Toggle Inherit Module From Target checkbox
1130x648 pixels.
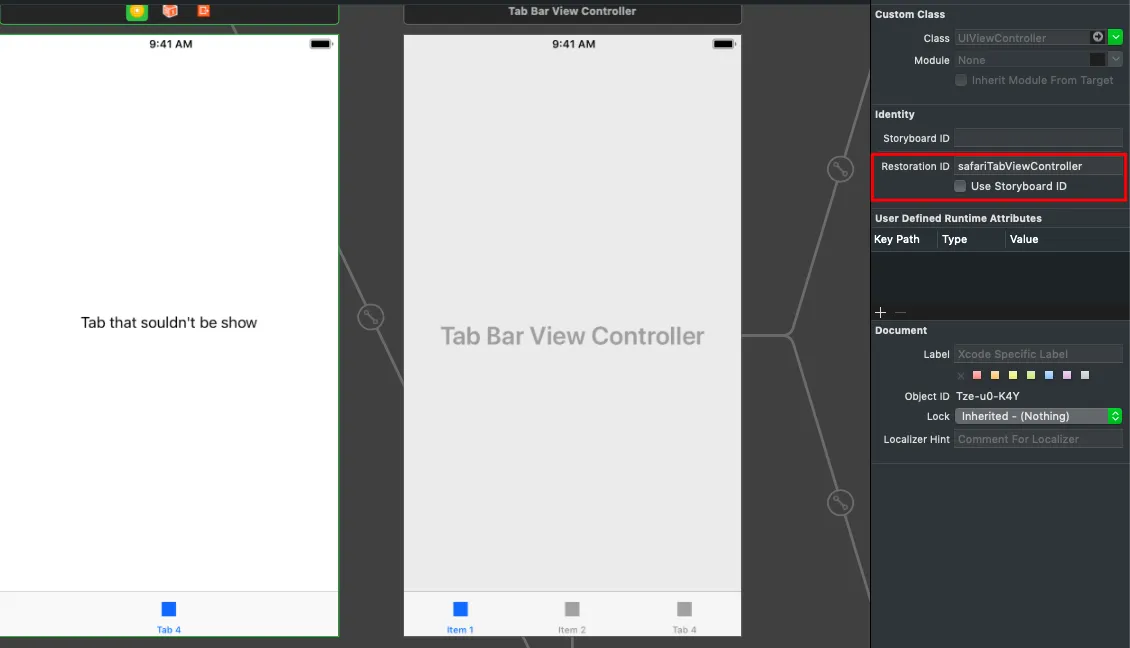[961, 80]
